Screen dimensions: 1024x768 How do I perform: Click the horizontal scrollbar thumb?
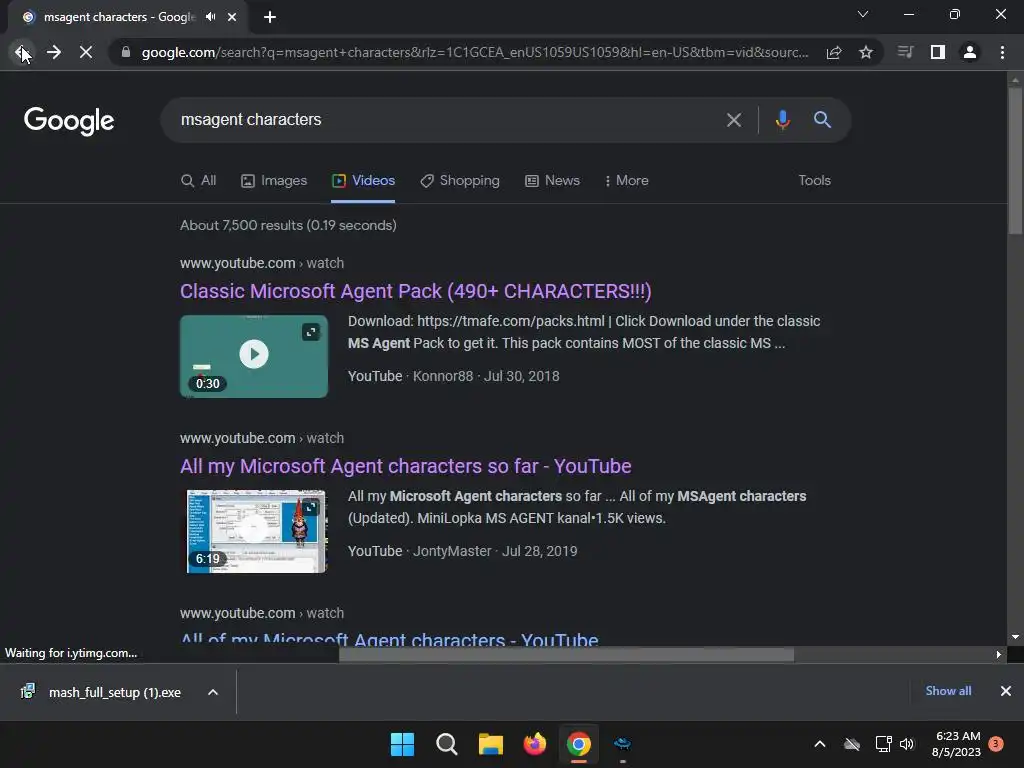click(566, 654)
